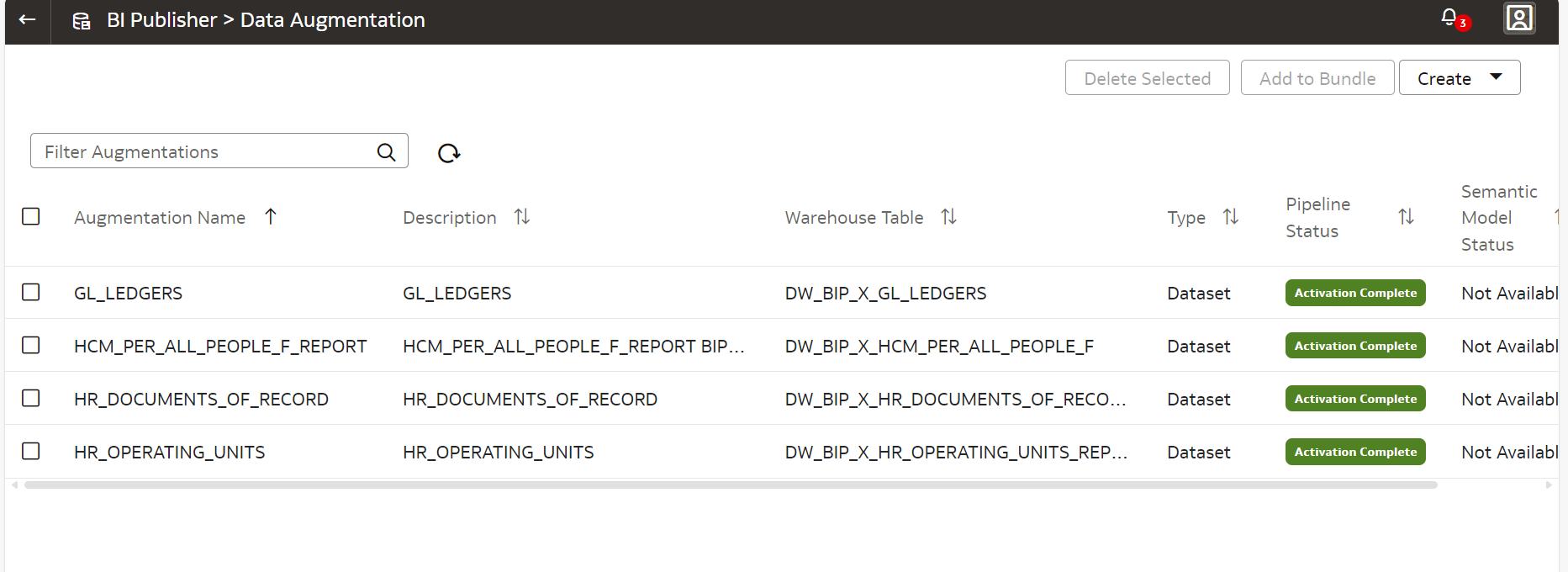Click Activation Complete badge for HCM_PER_ALL_PEOPLE_F_REPORT
Viewport: 1568px width, 572px height.
(x=1355, y=346)
